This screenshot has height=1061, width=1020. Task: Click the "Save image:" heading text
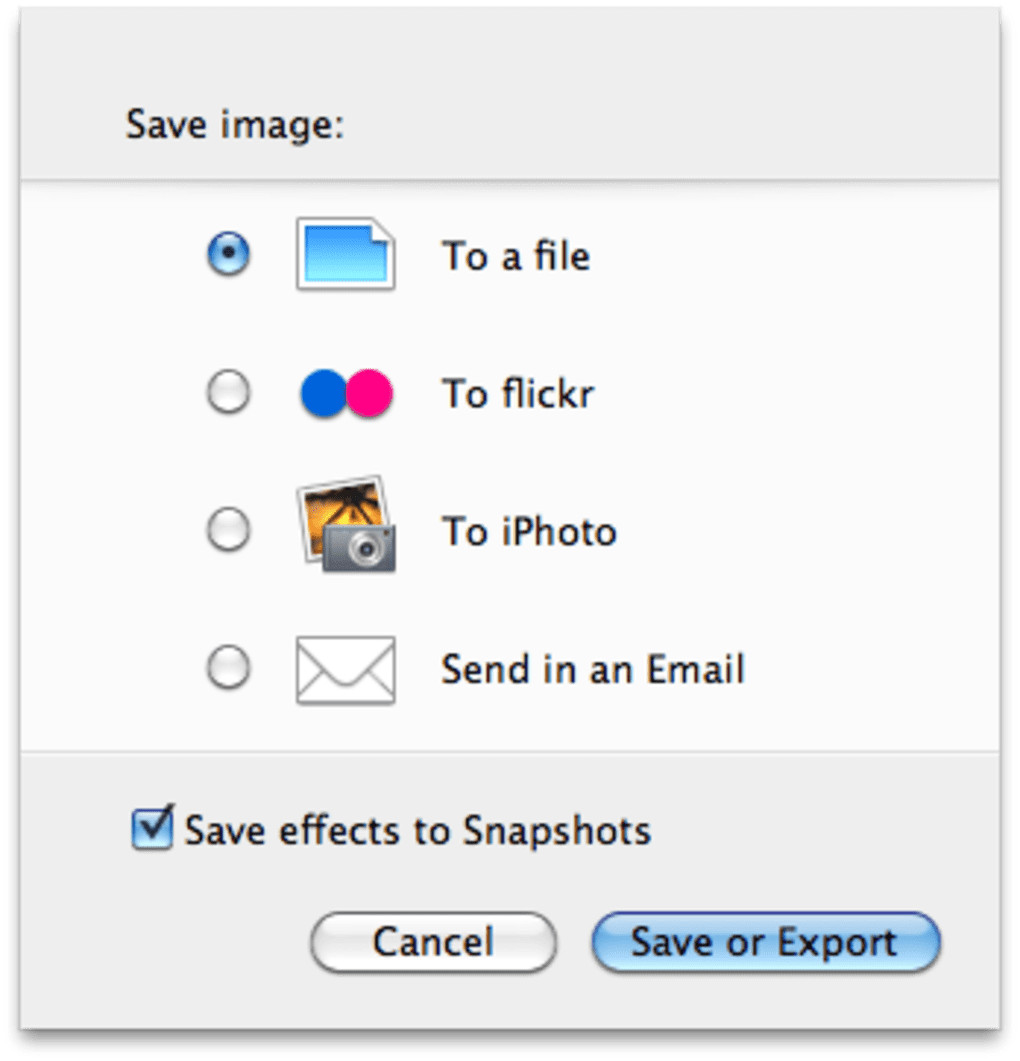pos(235,127)
